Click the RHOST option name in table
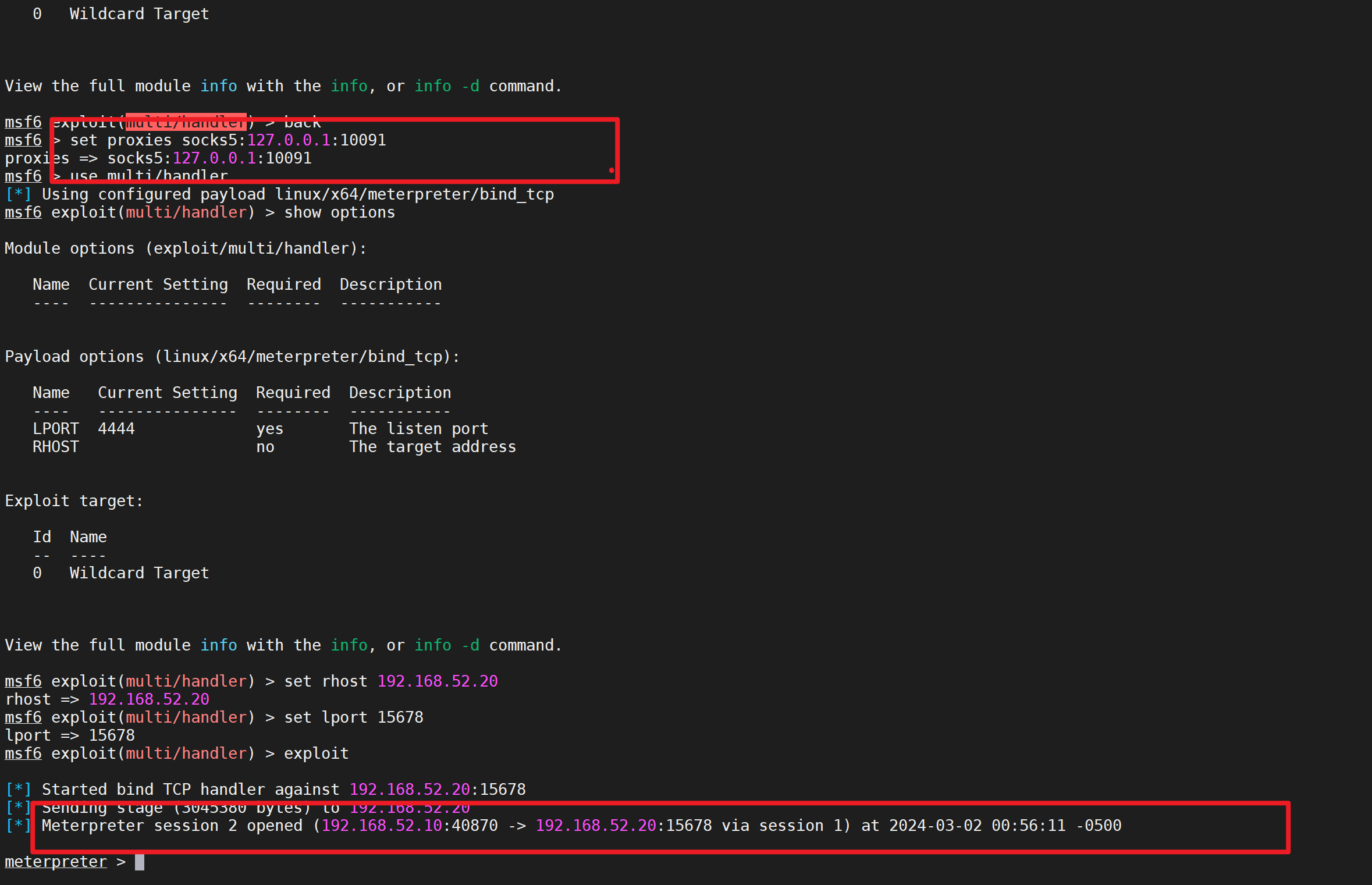This screenshot has width=1372, height=885. coord(55,447)
